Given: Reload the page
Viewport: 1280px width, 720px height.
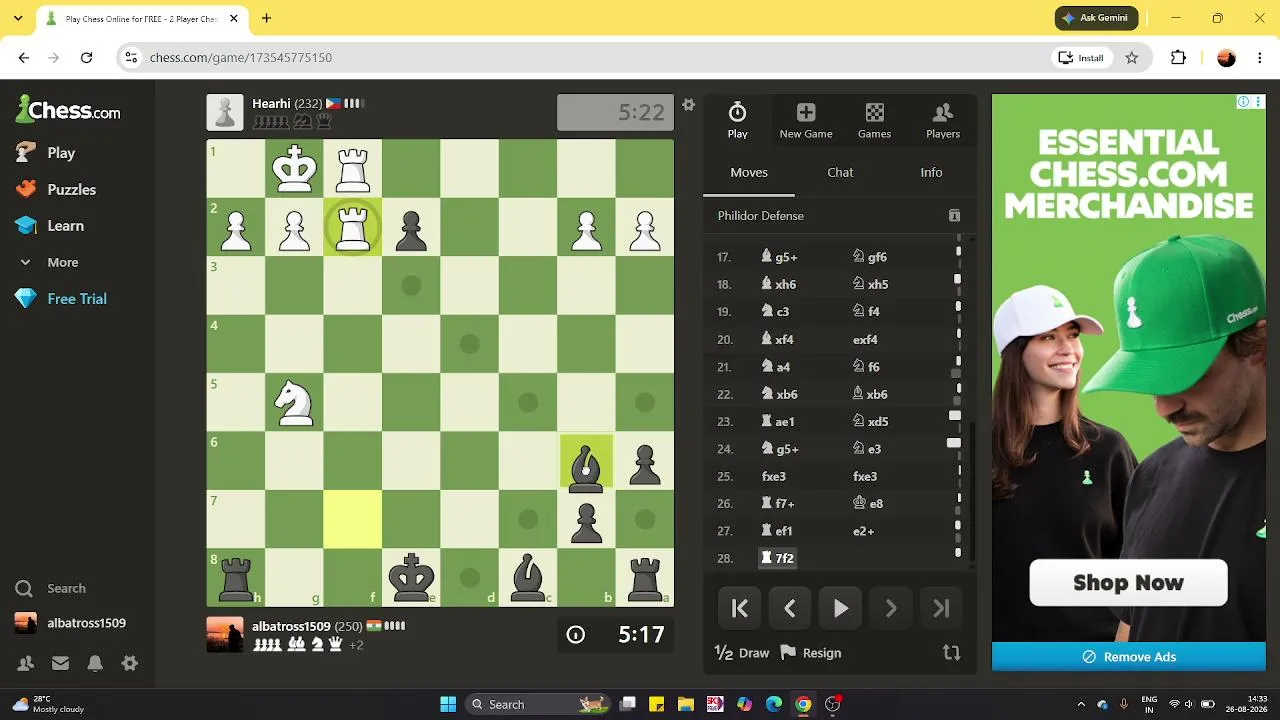Looking at the screenshot, I should [87, 58].
